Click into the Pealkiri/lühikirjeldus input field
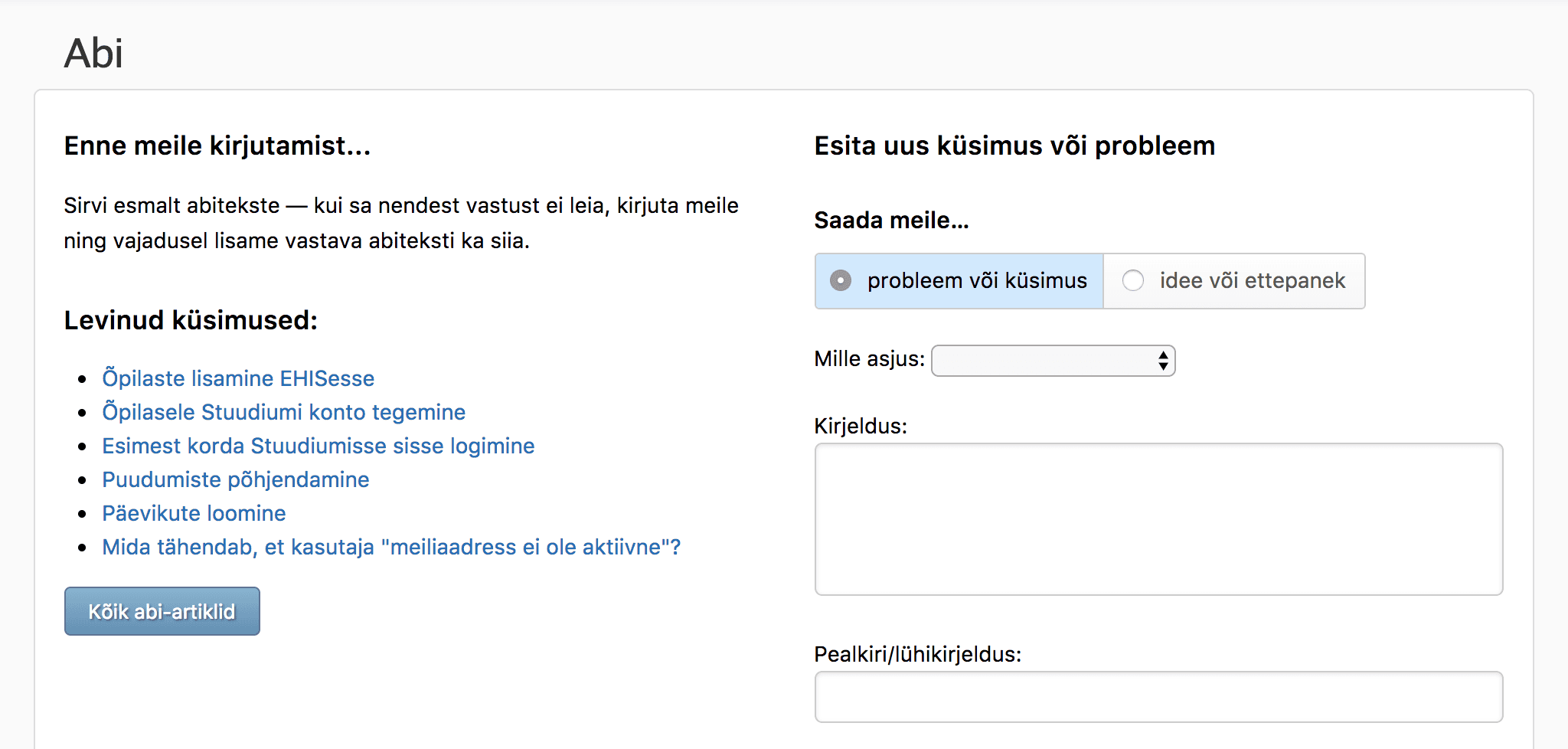Viewport: 1568px width, 749px height. 1158,696
